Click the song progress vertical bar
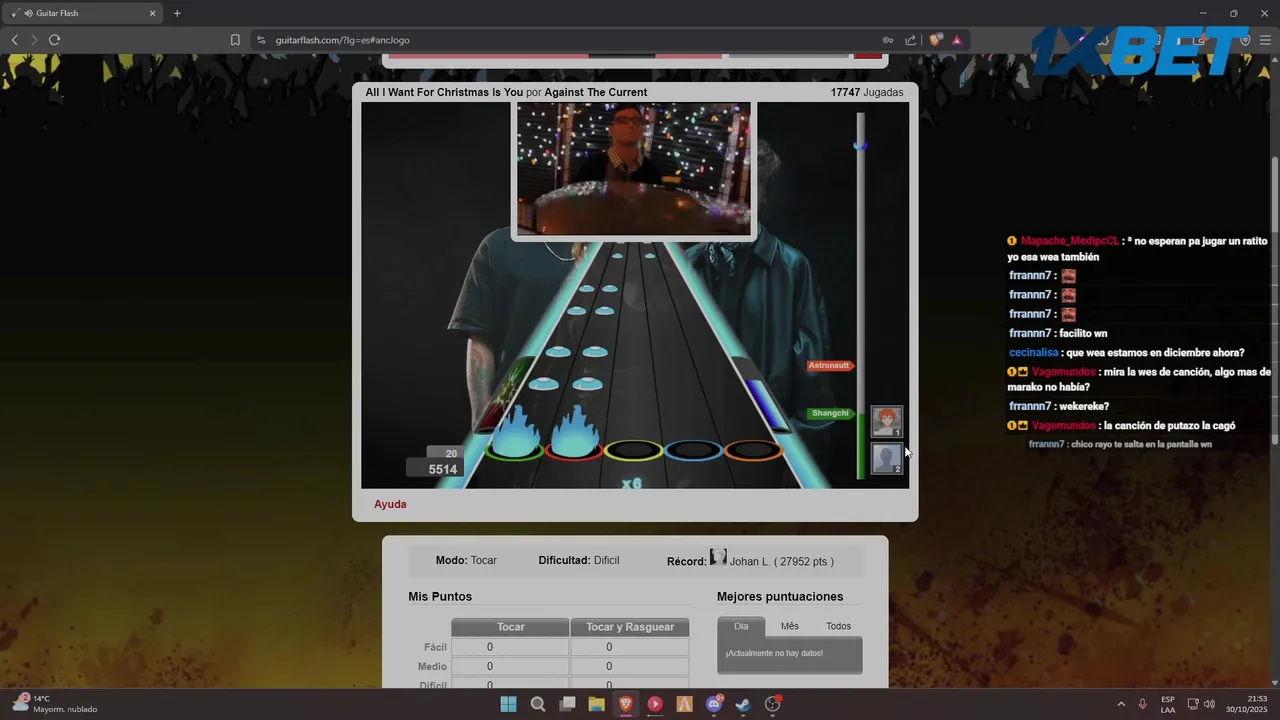This screenshot has width=1280, height=720. pos(860,295)
